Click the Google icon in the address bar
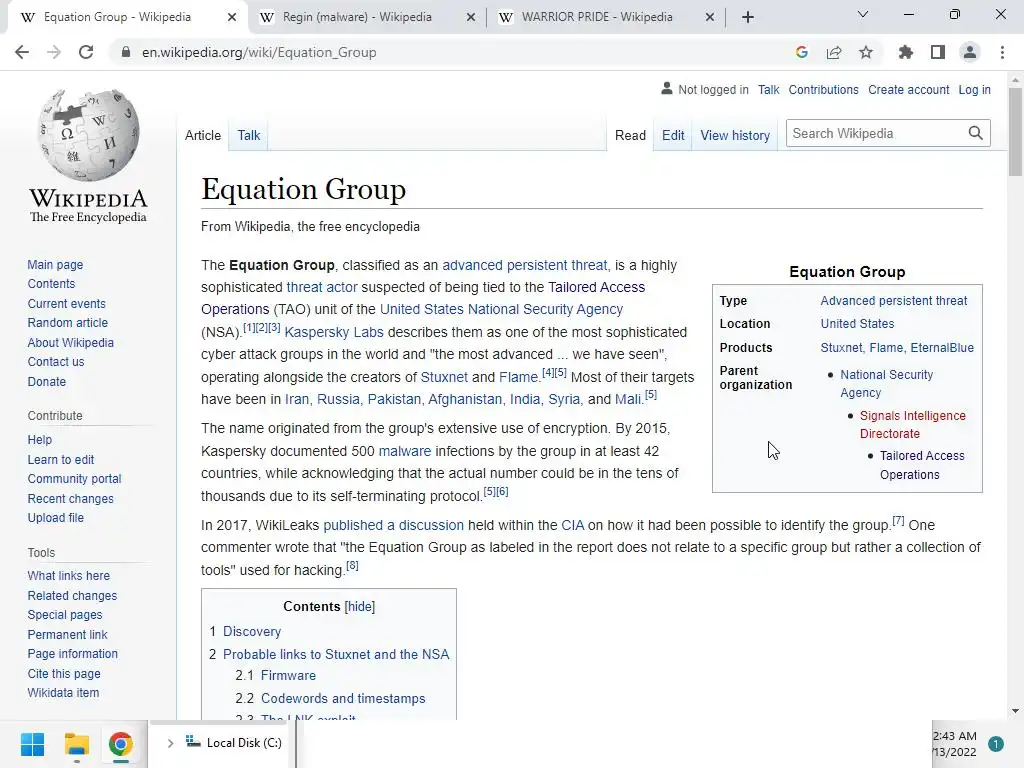The width and height of the screenshot is (1024, 768). coord(802,52)
